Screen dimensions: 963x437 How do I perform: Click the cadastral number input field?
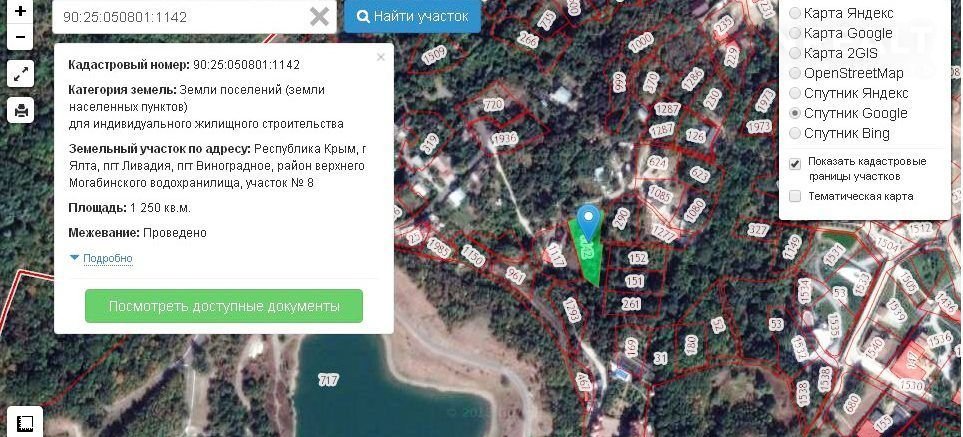point(180,17)
